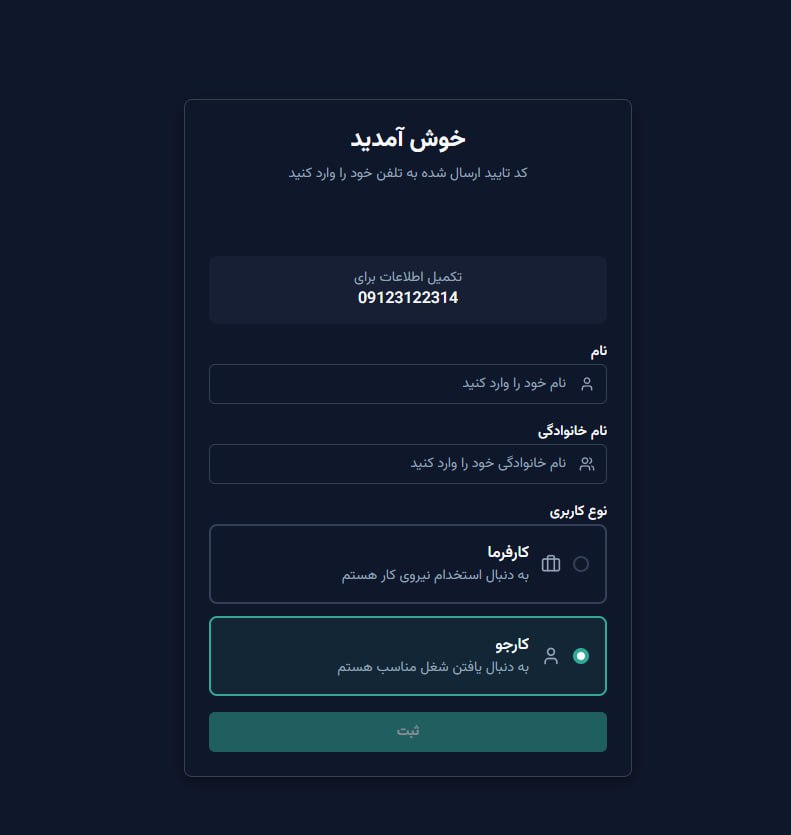
Task: Click the کد تایید ارسال شده subtitle text
Action: [408, 173]
